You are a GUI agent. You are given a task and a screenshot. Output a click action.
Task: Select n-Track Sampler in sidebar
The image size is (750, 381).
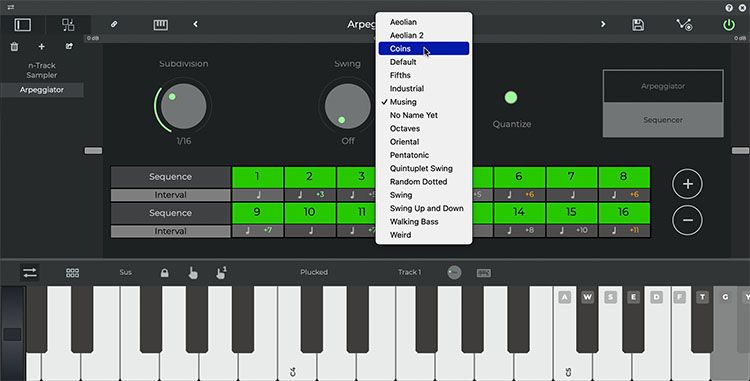coord(42,70)
